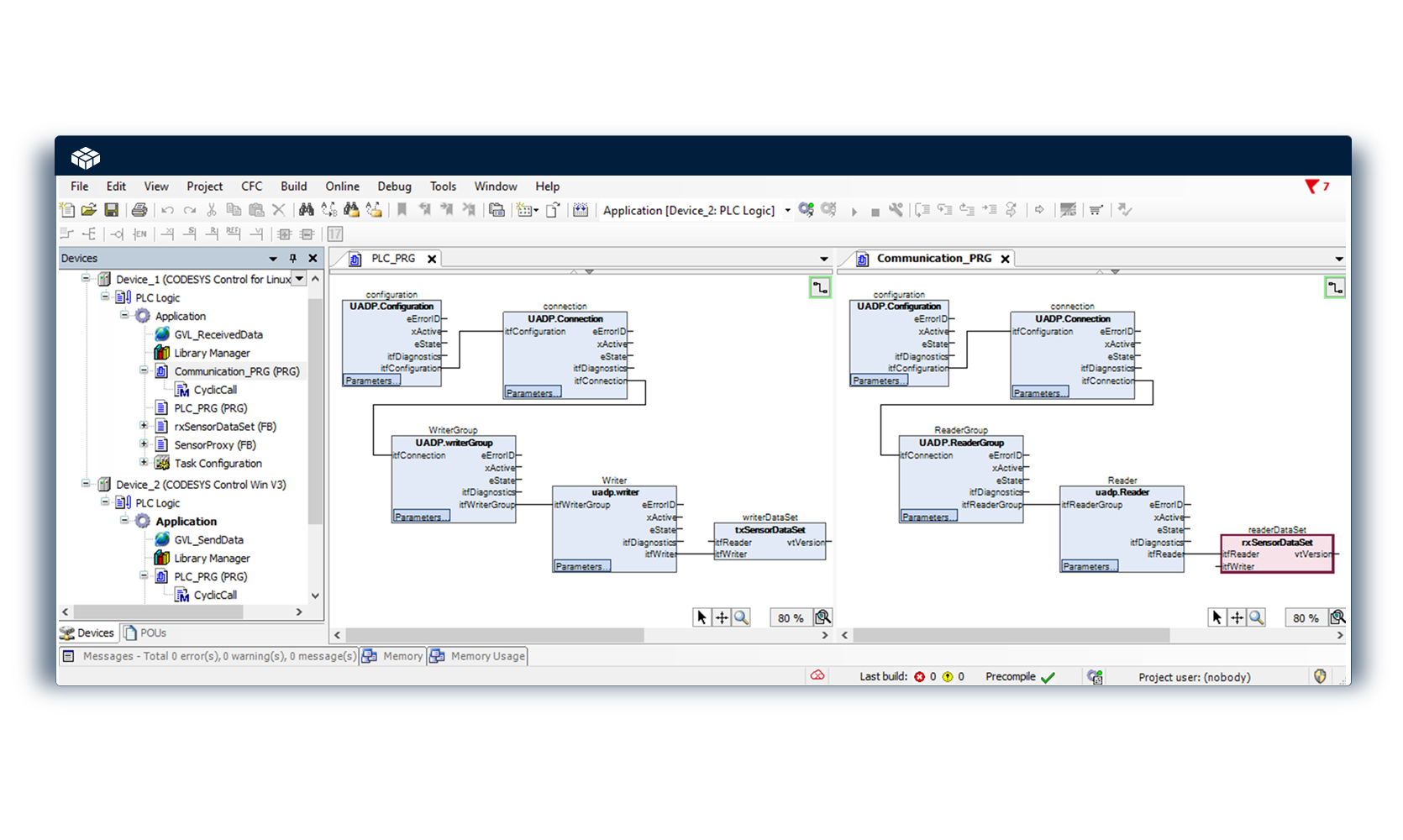
Task: Open the CFC menu
Action: (251, 186)
